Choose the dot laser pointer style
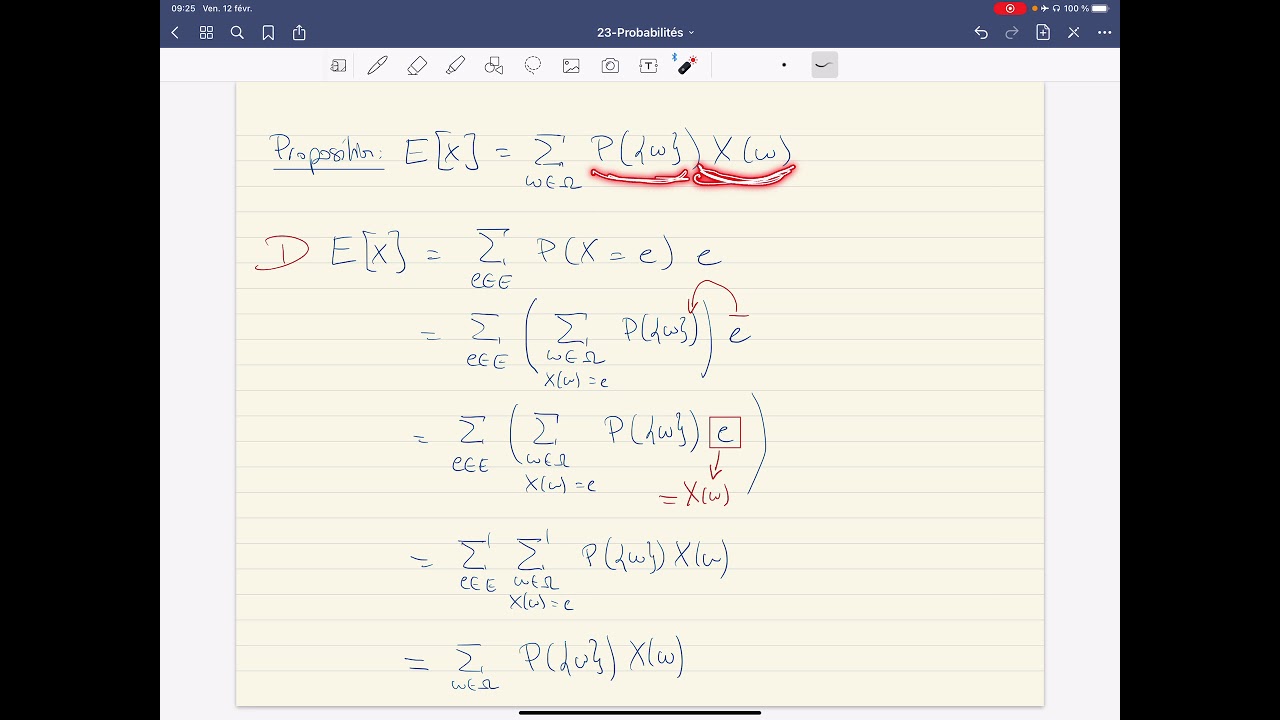The image size is (1280, 720). (x=784, y=65)
